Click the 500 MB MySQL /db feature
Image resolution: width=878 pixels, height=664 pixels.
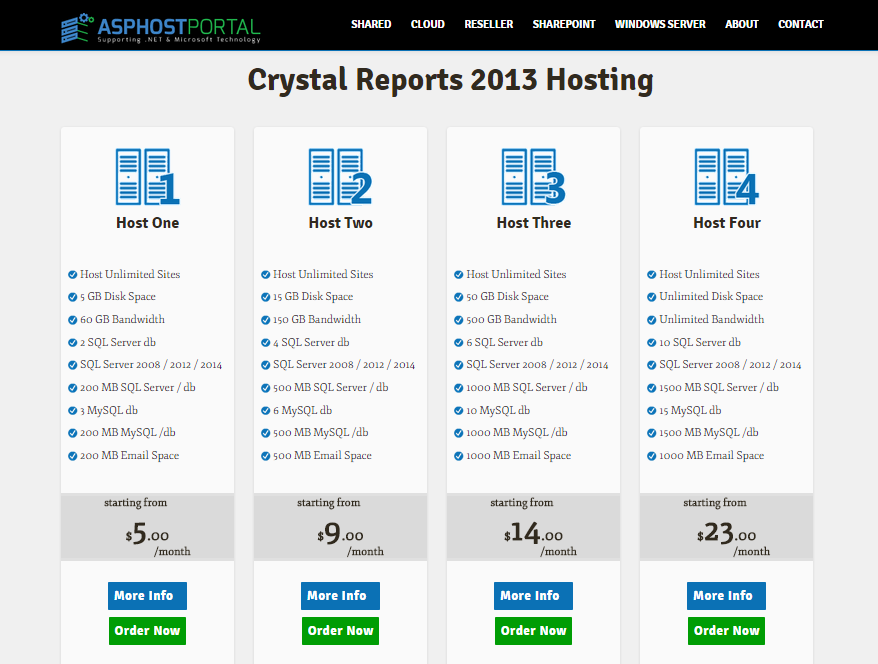coord(320,433)
